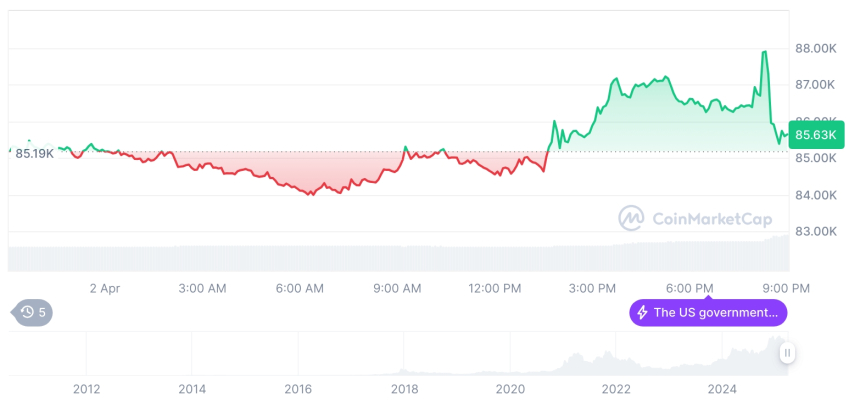Select 2016 on the overview timeline
The height and width of the screenshot is (401, 860).
298,389
